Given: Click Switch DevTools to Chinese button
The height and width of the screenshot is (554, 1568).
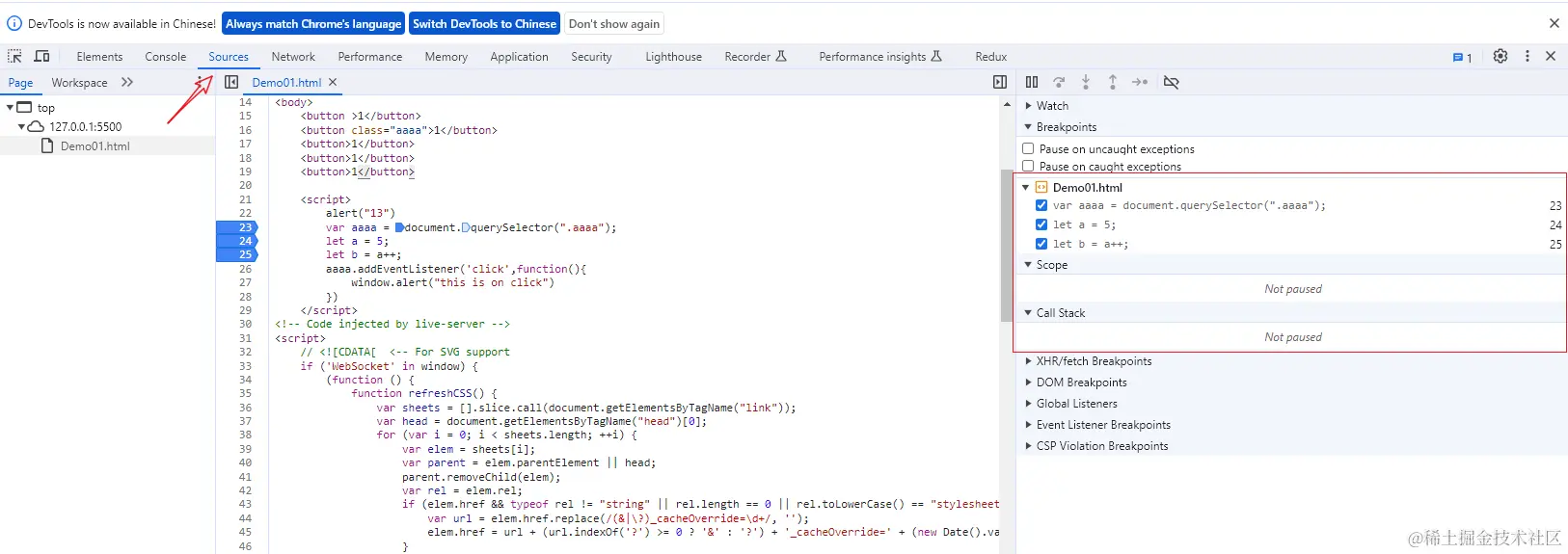Looking at the screenshot, I should (x=484, y=24).
